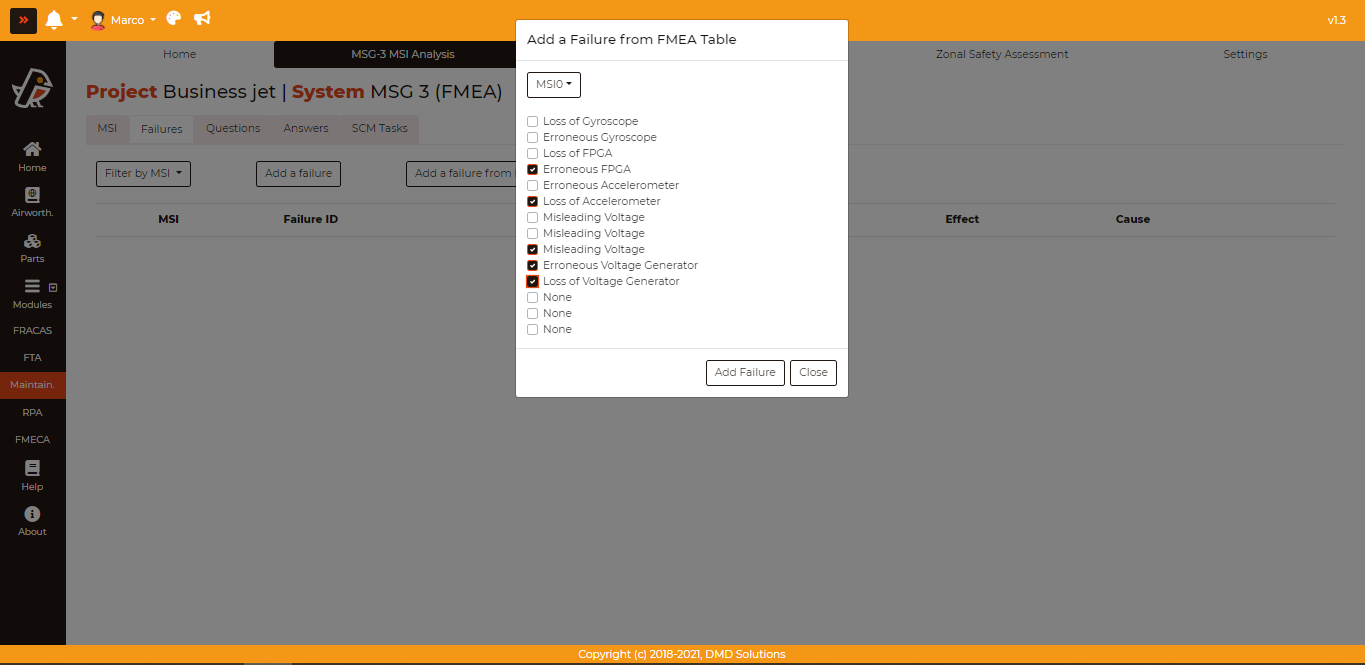Expand the sidebar with the double-chevron icon

tap(23, 20)
